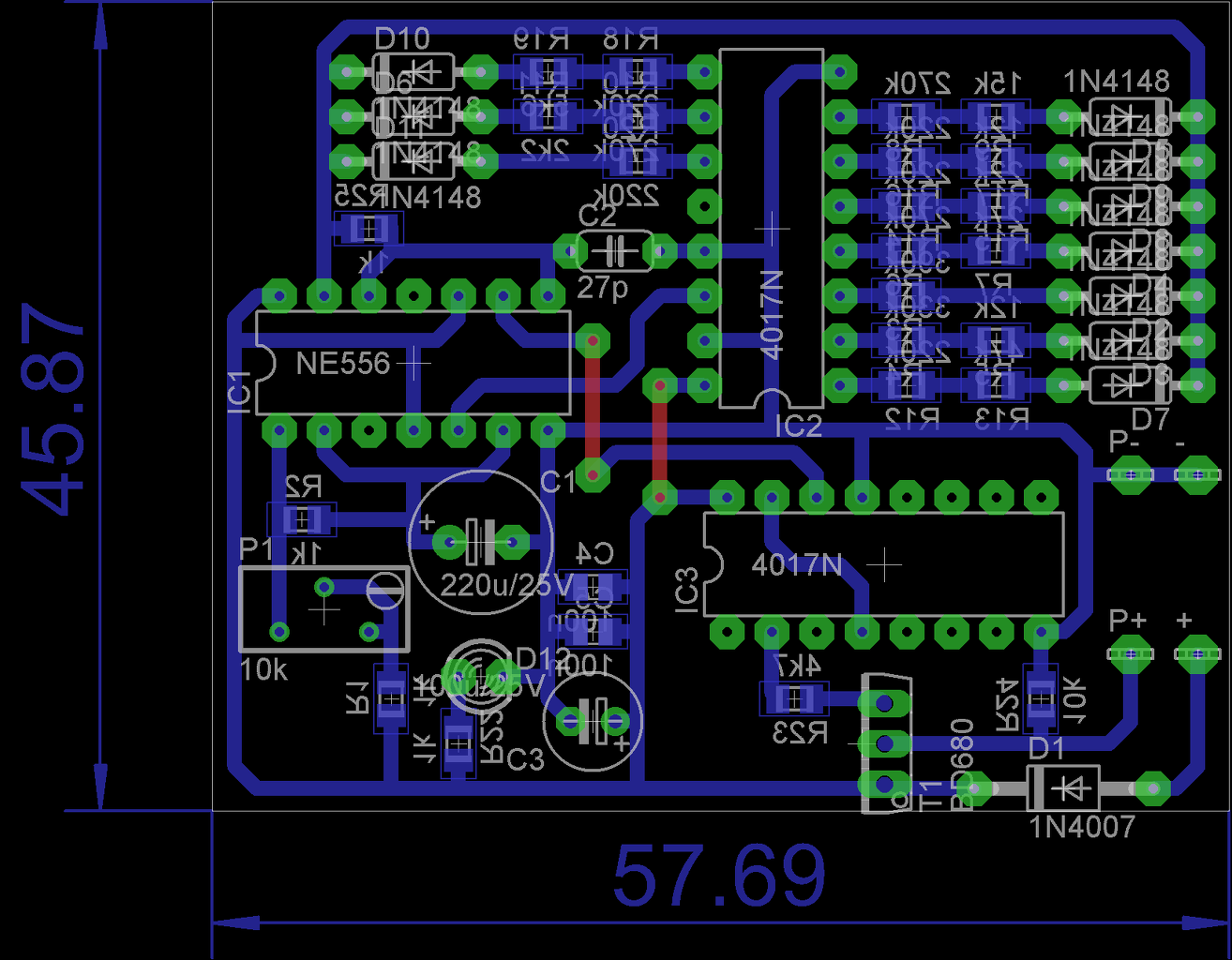The width and height of the screenshot is (1232, 960).
Task: Select the D1 diode footprint symbol
Action: tap(1063, 788)
